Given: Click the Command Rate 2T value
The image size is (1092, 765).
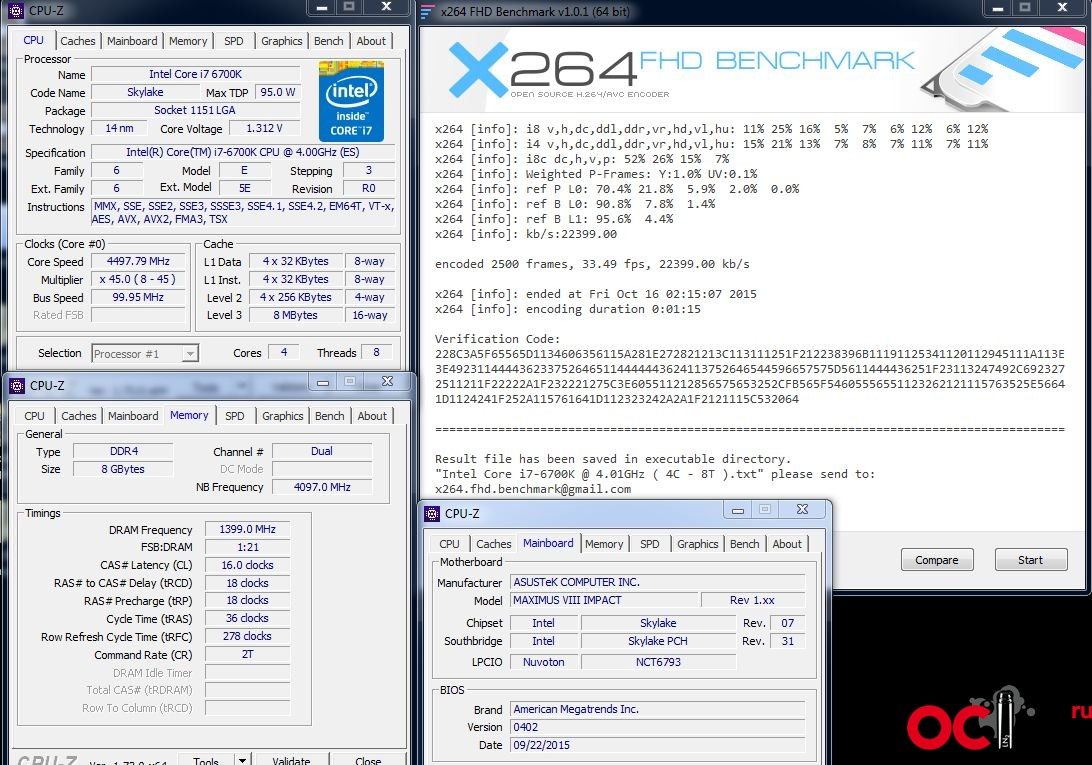Looking at the screenshot, I should pyautogui.click(x=247, y=654).
